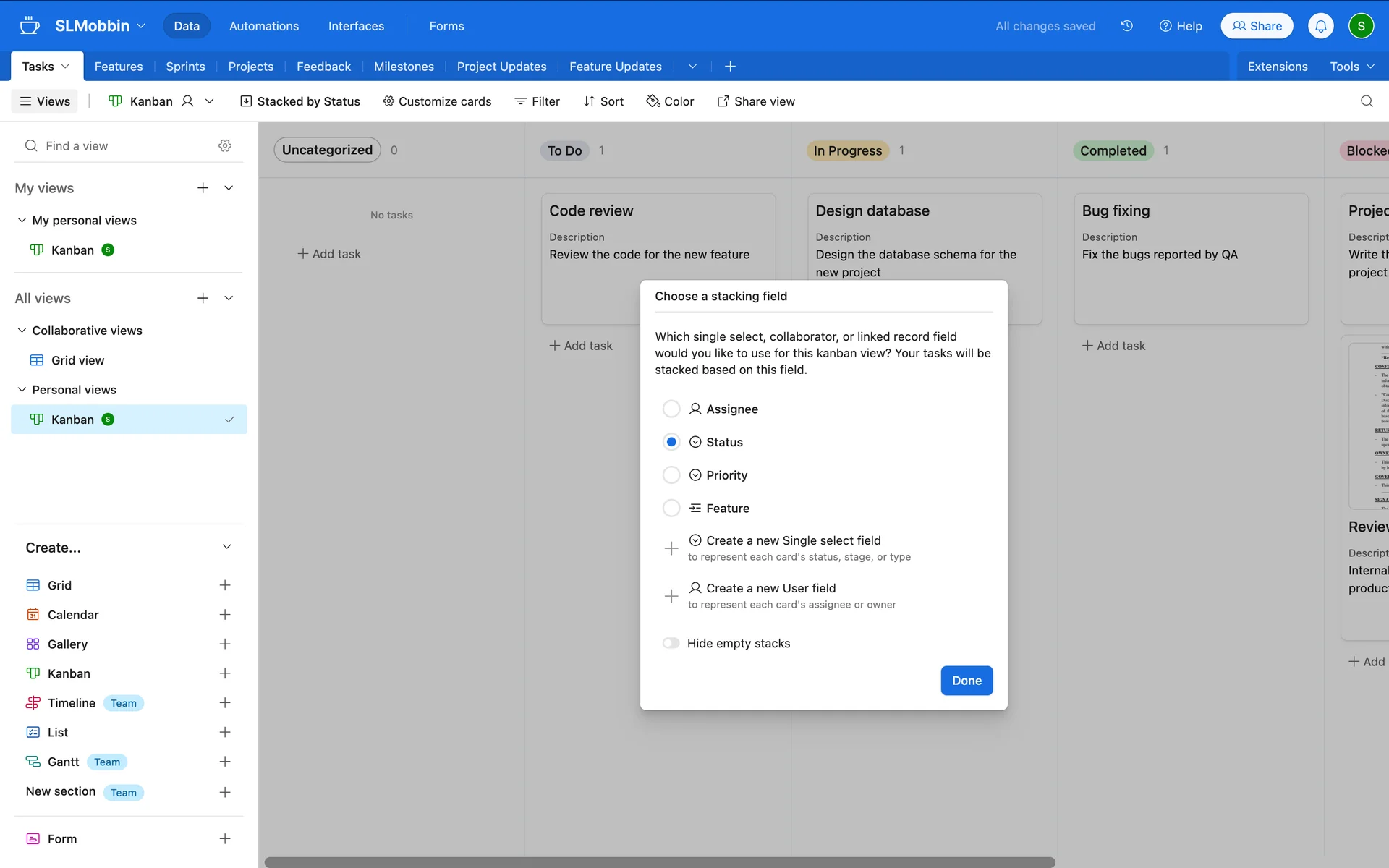1389x868 pixels.
Task: Click the Done button
Action: click(x=966, y=681)
